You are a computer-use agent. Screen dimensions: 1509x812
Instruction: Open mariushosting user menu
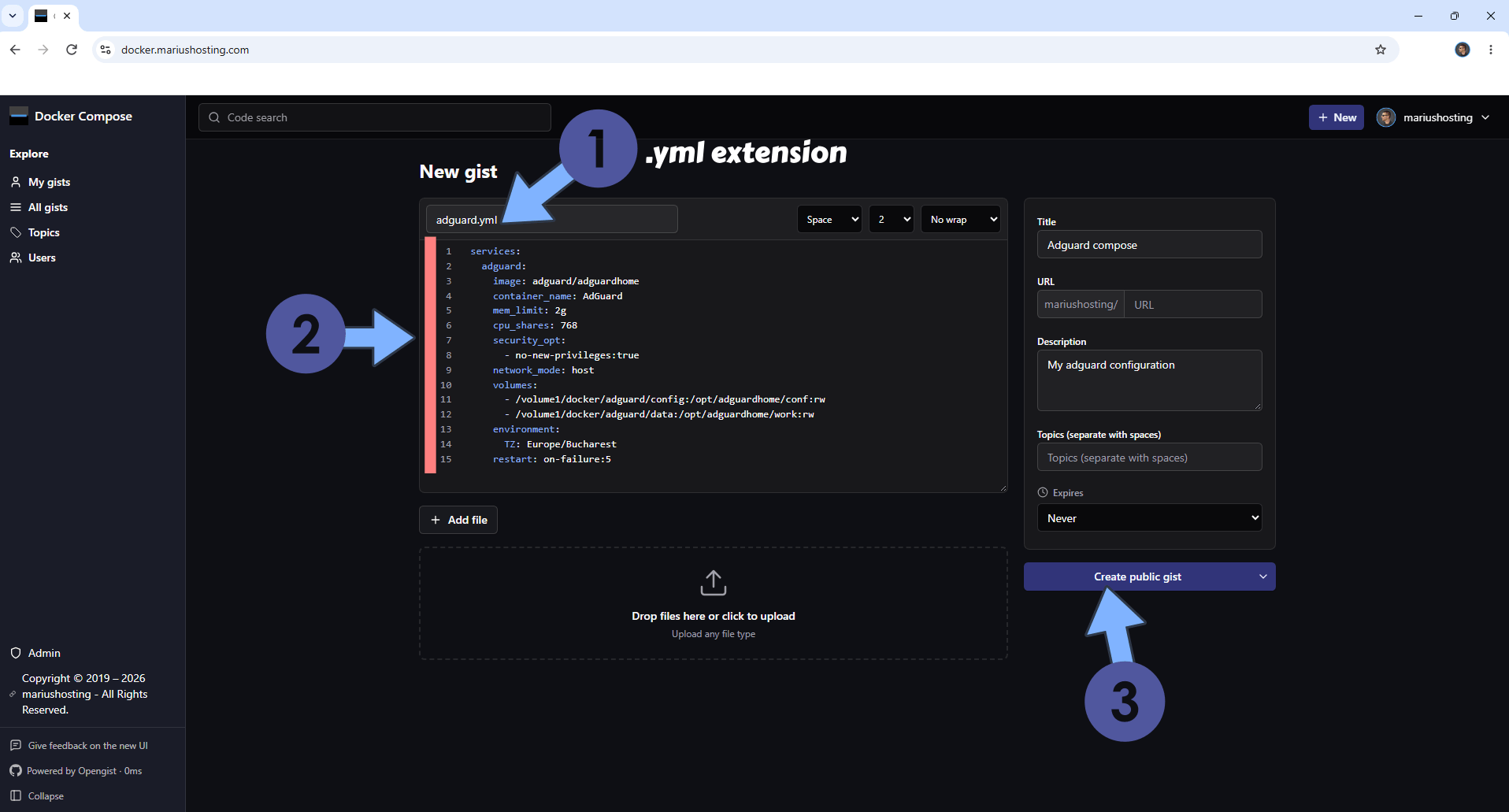tap(1433, 117)
